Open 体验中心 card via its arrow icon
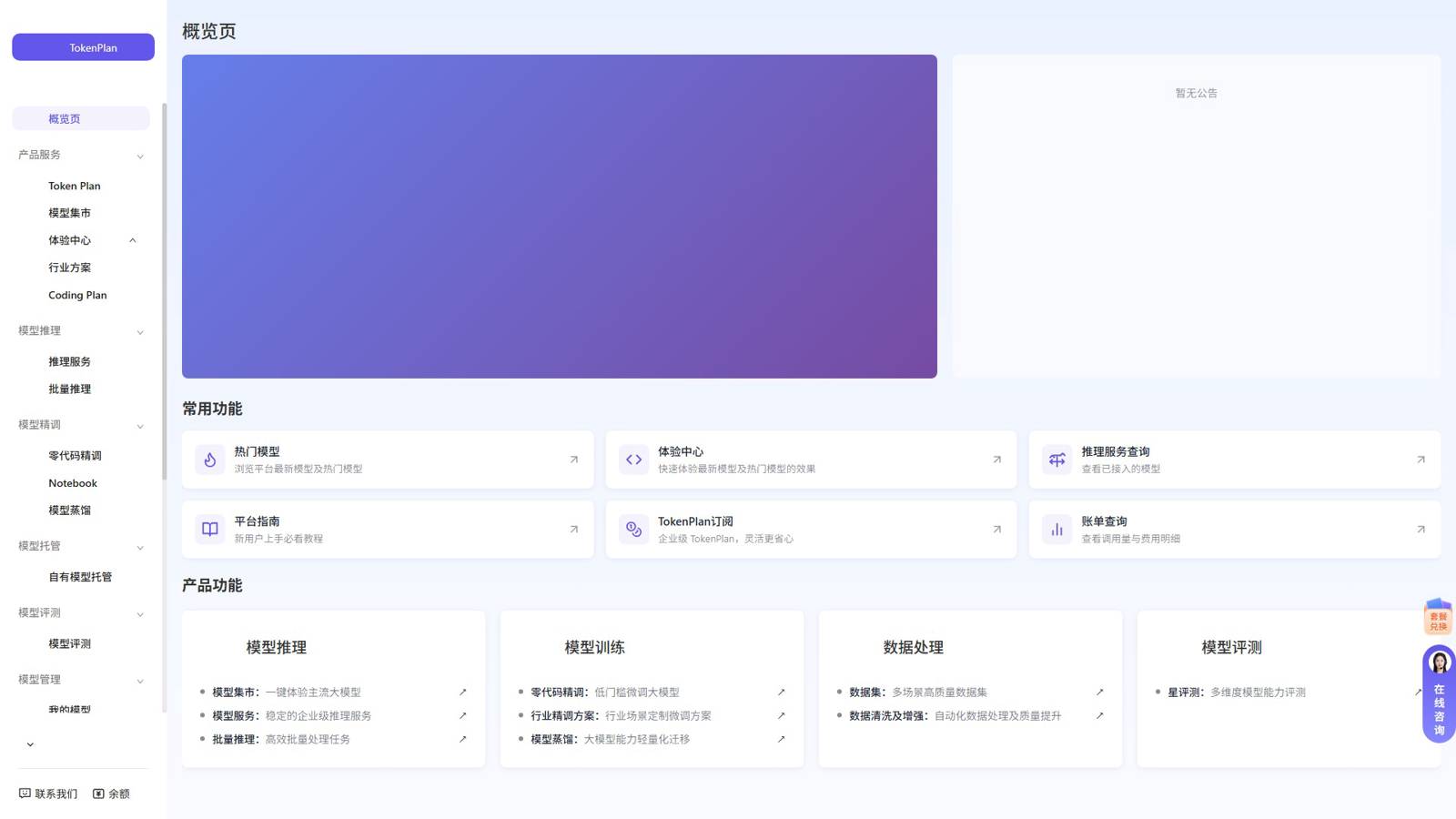1456x819 pixels. pyautogui.click(x=997, y=460)
